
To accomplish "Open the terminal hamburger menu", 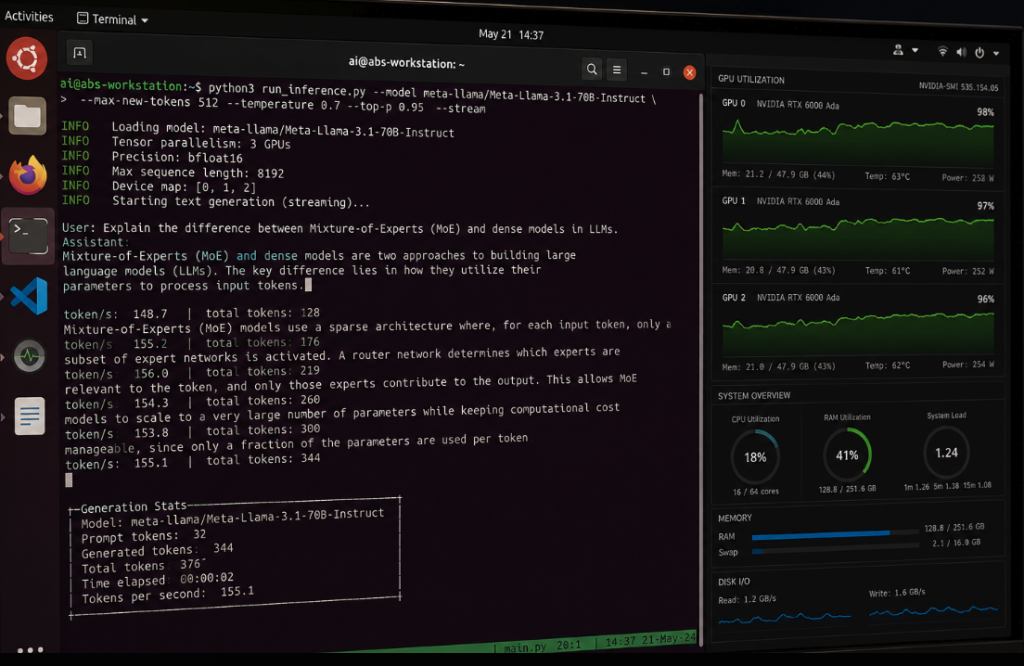I will click(x=616, y=70).
